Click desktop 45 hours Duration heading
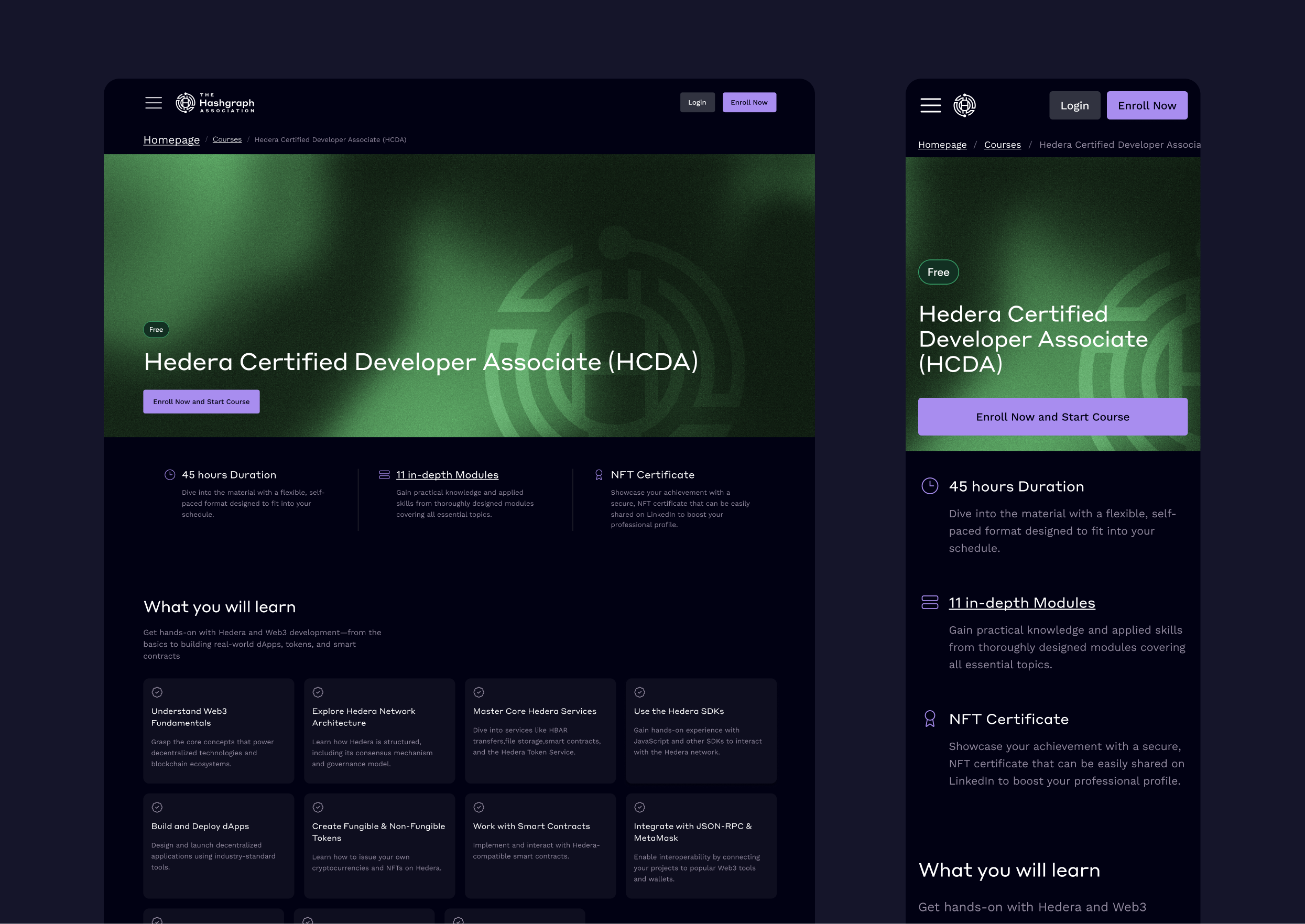The height and width of the screenshot is (924, 1305). coord(229,474)
